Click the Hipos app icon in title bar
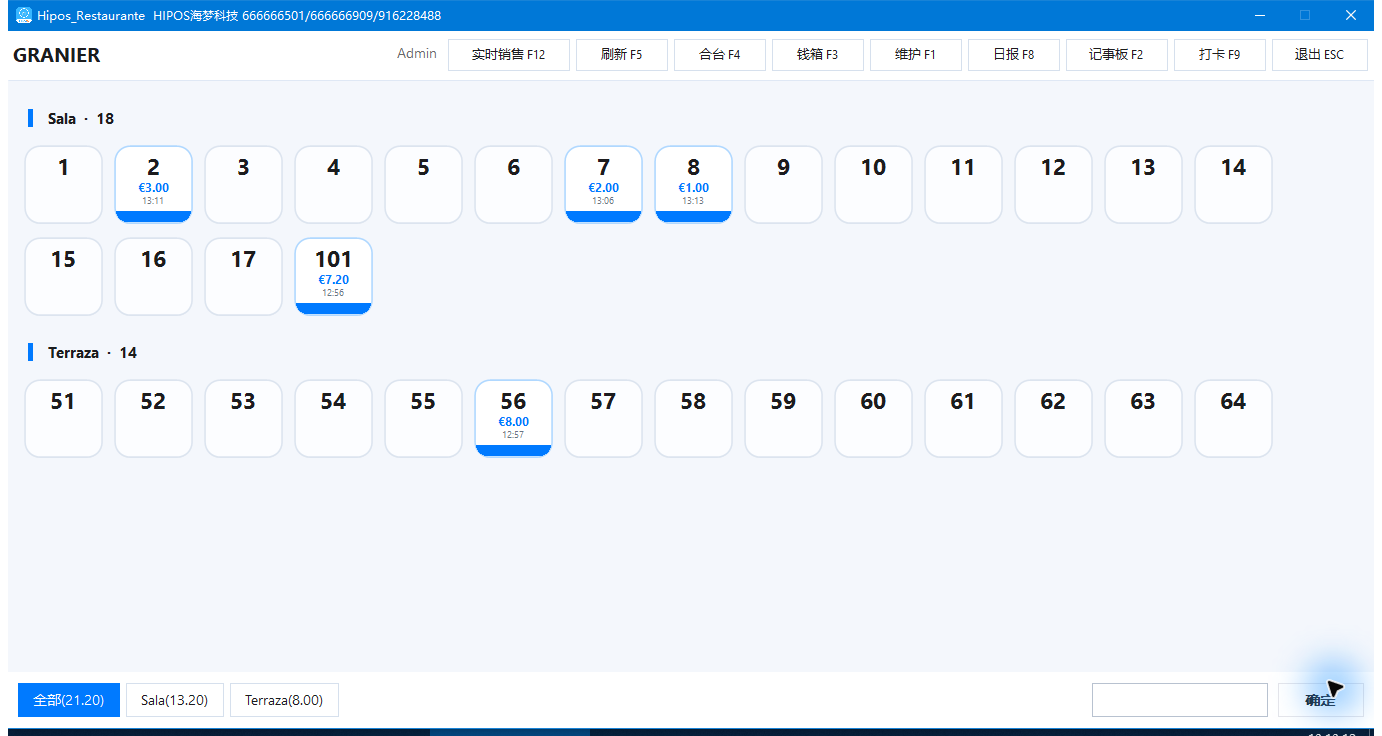The image size is (1382, 736). pos(24,15)
